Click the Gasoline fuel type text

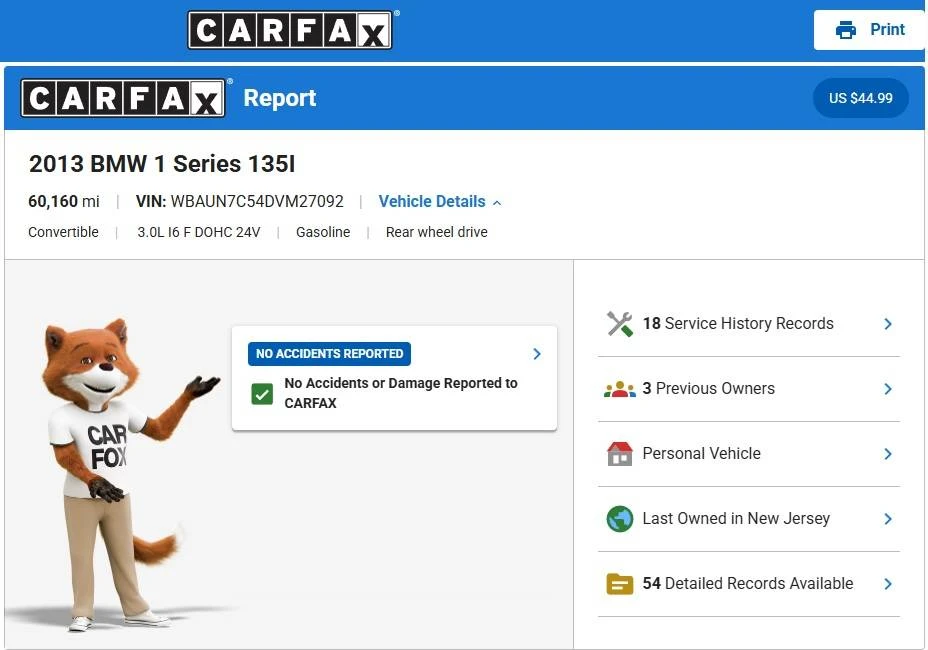(x=323, y=232)
